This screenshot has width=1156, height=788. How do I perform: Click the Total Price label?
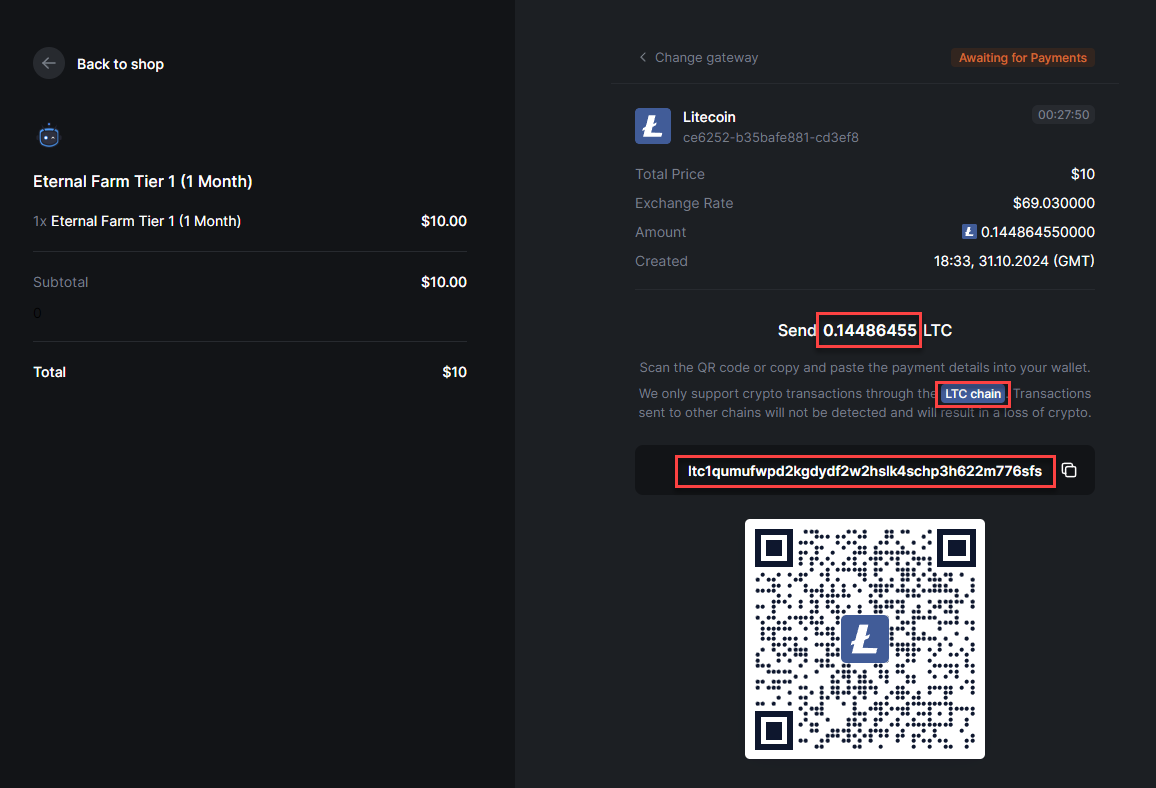(669, 175)
